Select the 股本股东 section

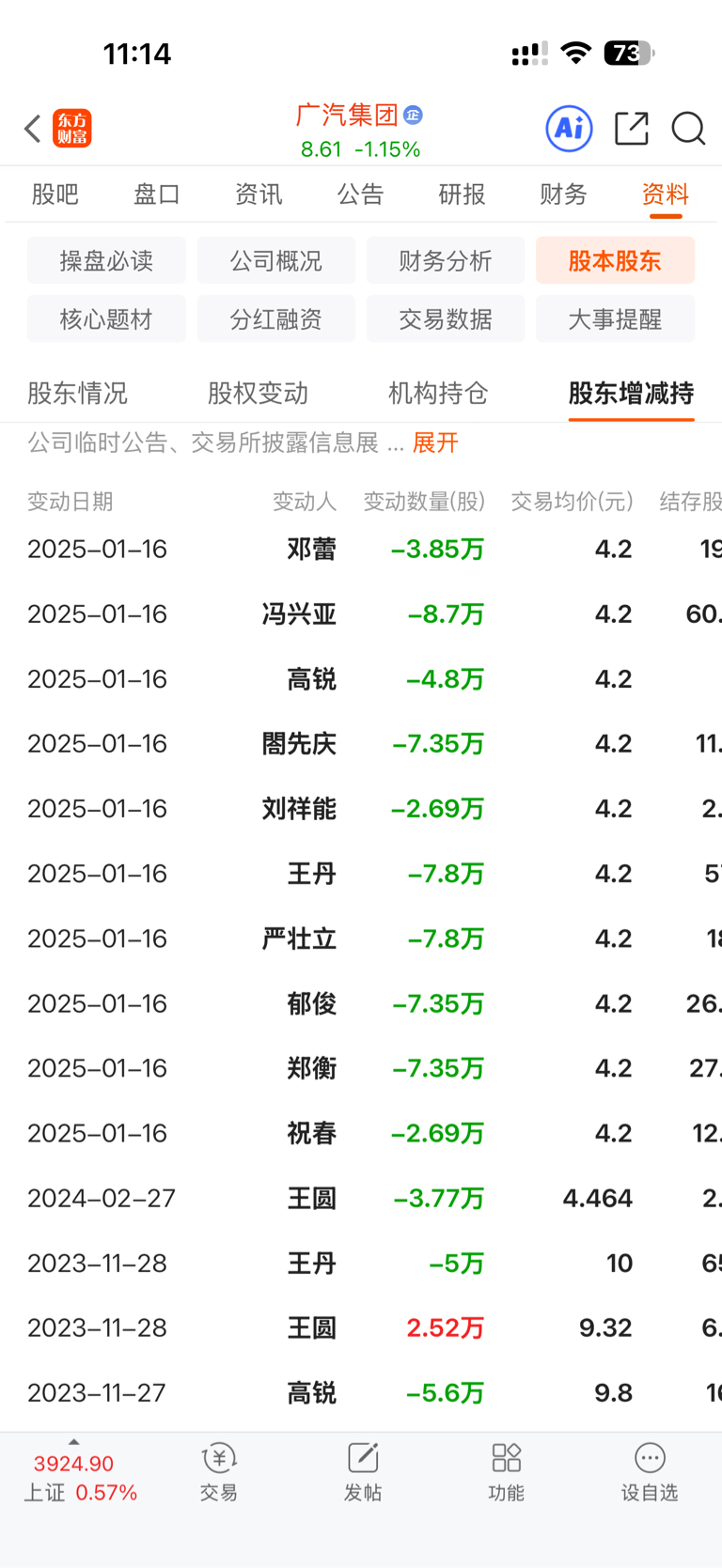click(615, 260)
